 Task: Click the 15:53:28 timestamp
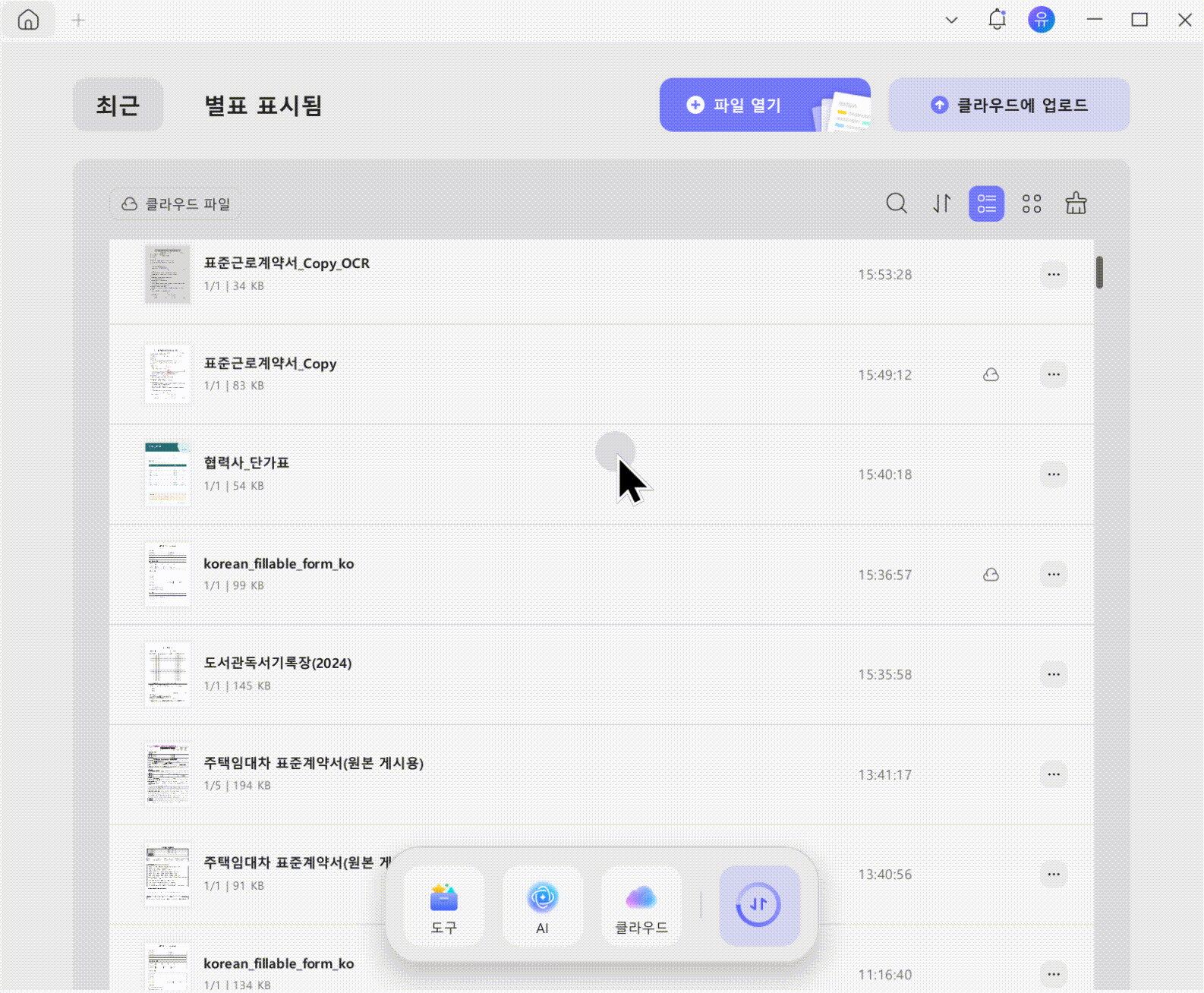pos(884,275)
